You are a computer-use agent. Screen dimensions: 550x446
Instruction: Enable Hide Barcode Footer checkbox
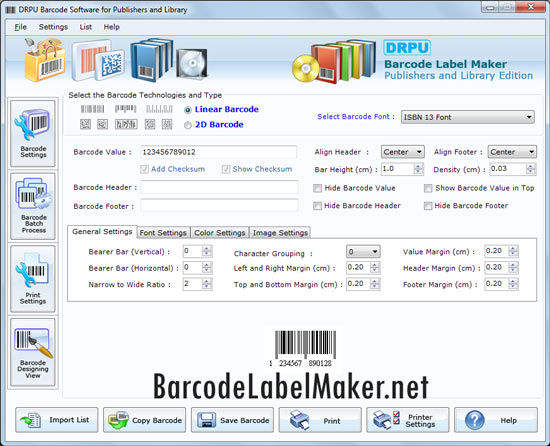point(428,206)
